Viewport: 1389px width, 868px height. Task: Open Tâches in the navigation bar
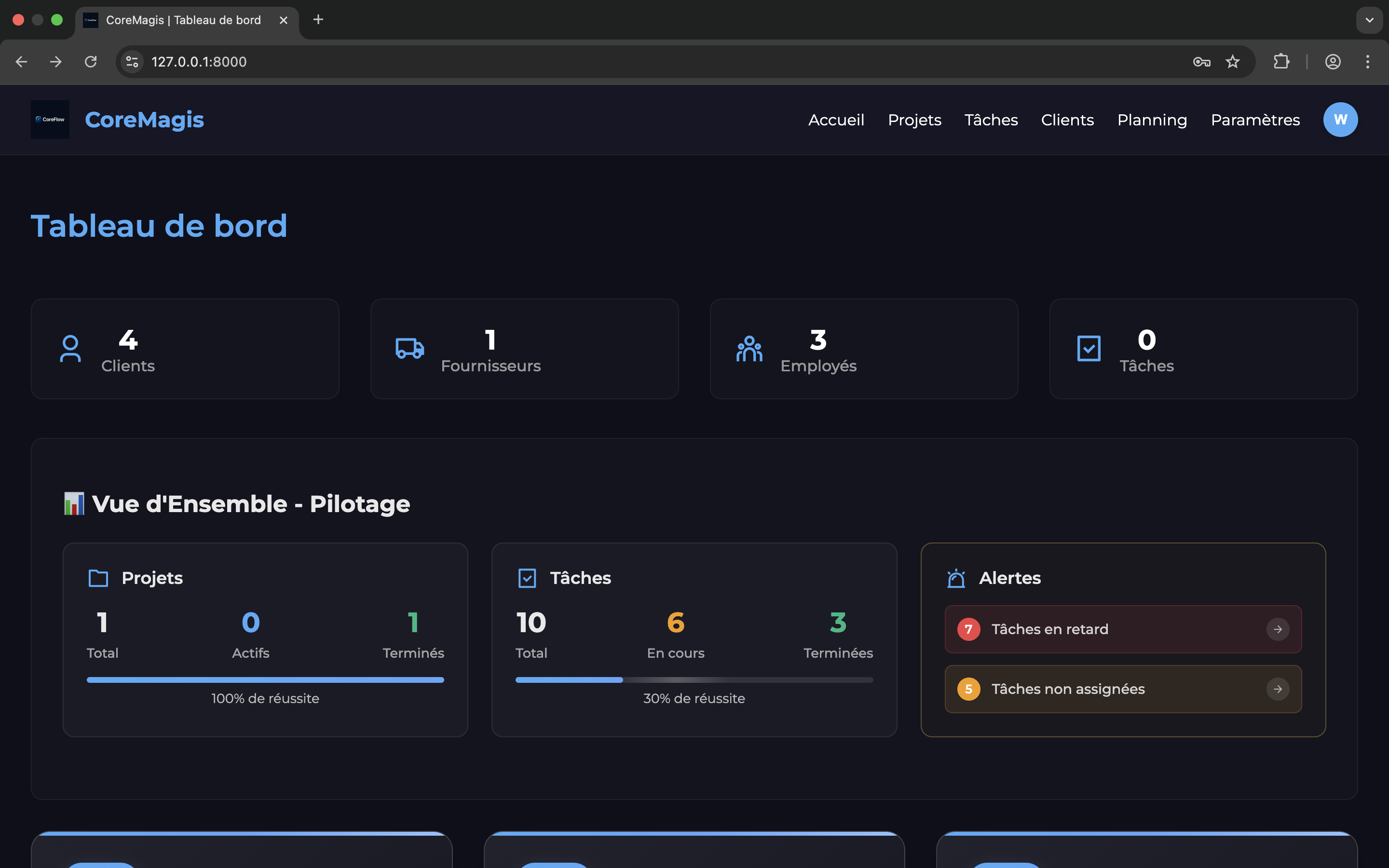point(991,120)
